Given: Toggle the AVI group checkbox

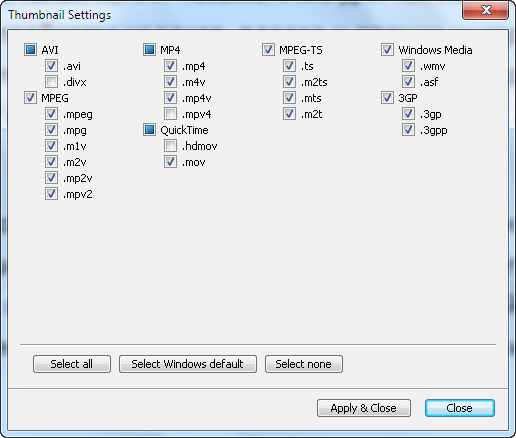Looking at the screenshot, I should coord(30,50).
